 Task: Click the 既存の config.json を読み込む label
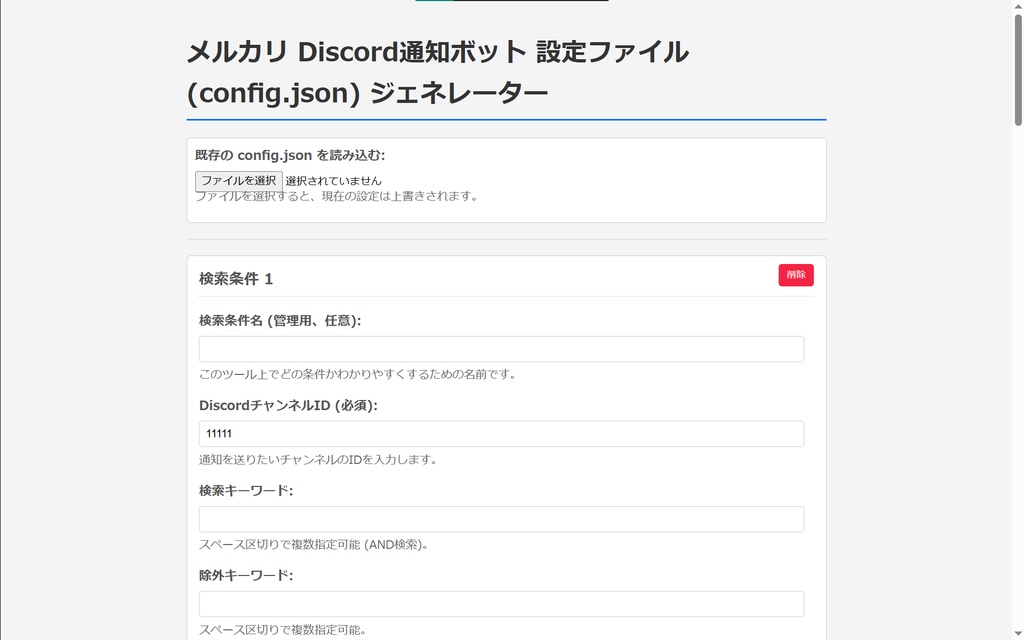290,156
